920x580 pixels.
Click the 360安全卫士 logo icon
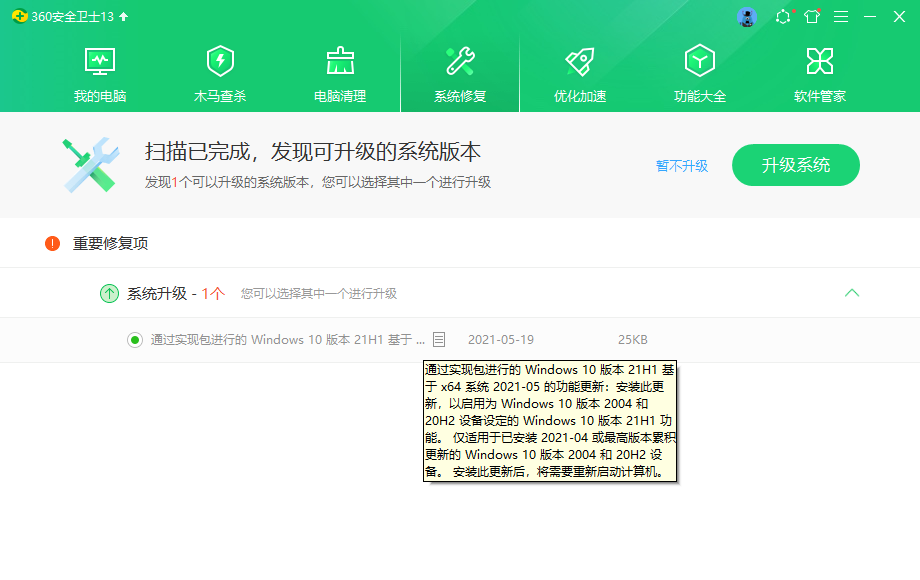19,16
